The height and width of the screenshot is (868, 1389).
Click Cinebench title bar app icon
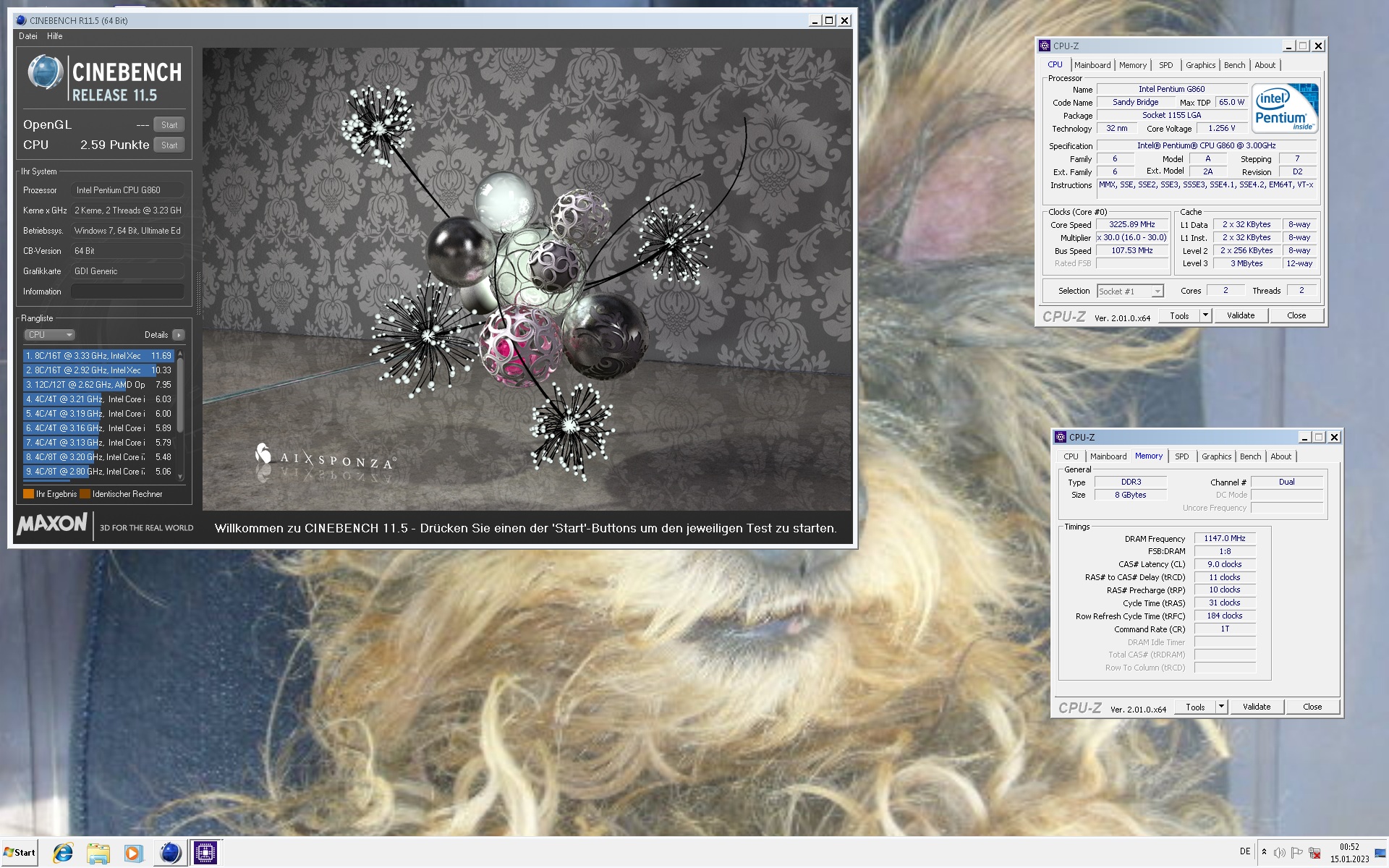tap(21, 20)
